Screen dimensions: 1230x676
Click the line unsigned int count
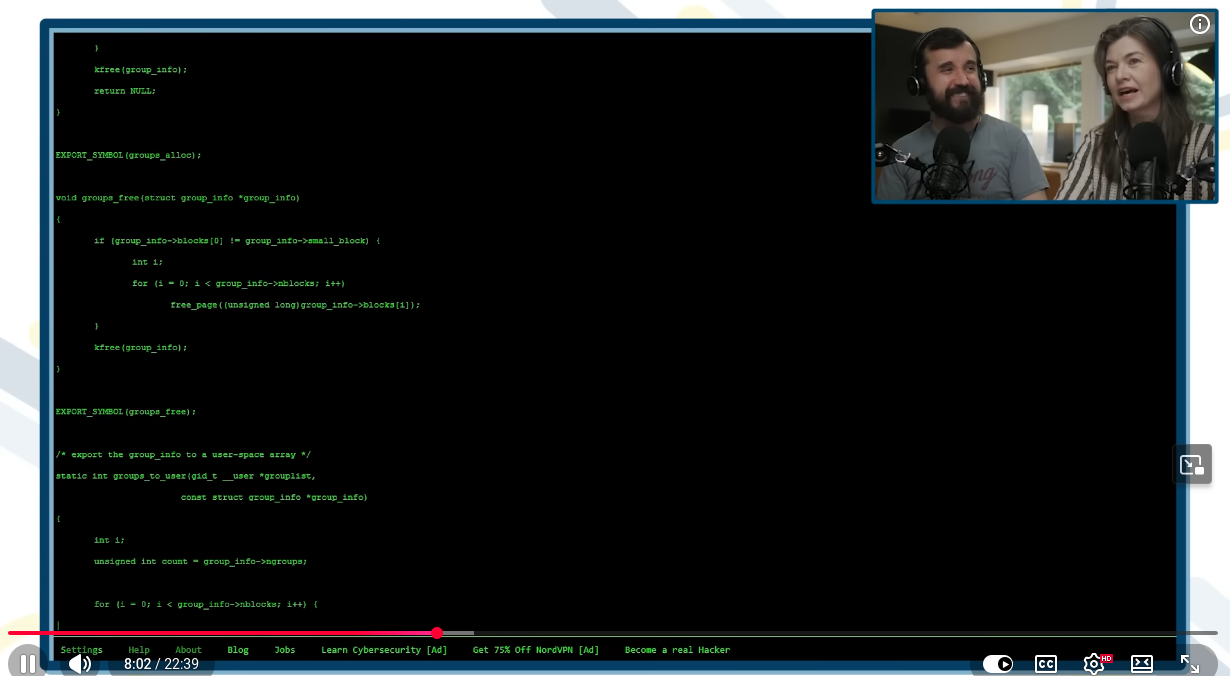point(200,561)
